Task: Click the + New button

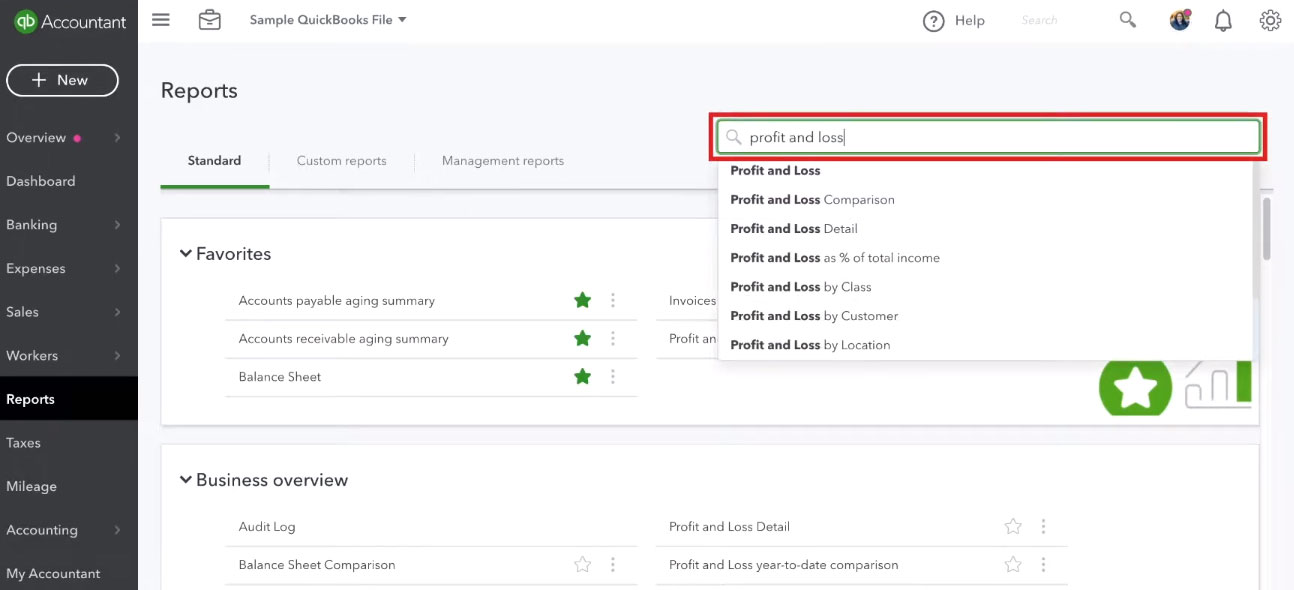Action: click(62, 80)
